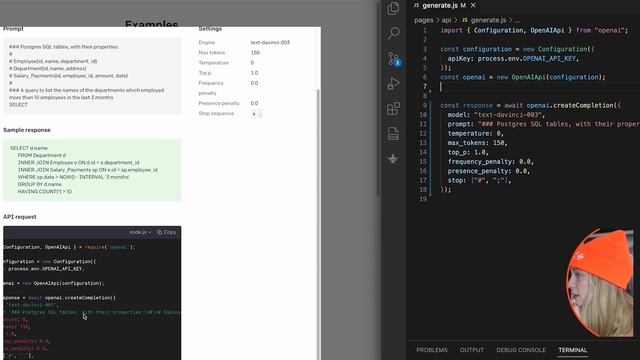Click the 'Prompt' section heading

13,29
